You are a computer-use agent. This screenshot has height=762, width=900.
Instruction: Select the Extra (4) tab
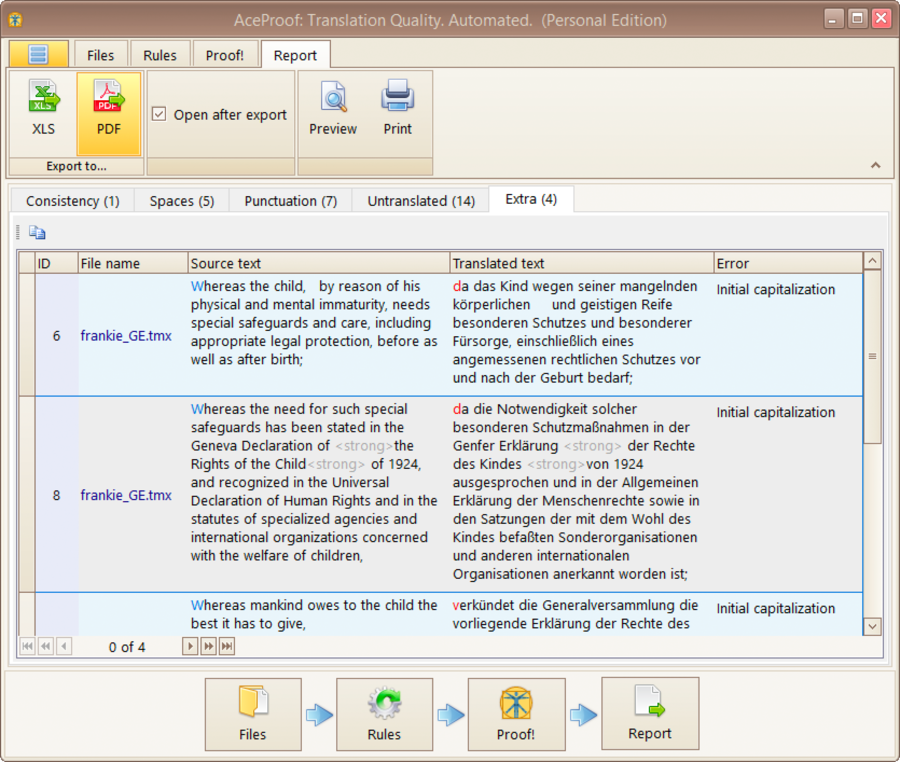(531, 199)
